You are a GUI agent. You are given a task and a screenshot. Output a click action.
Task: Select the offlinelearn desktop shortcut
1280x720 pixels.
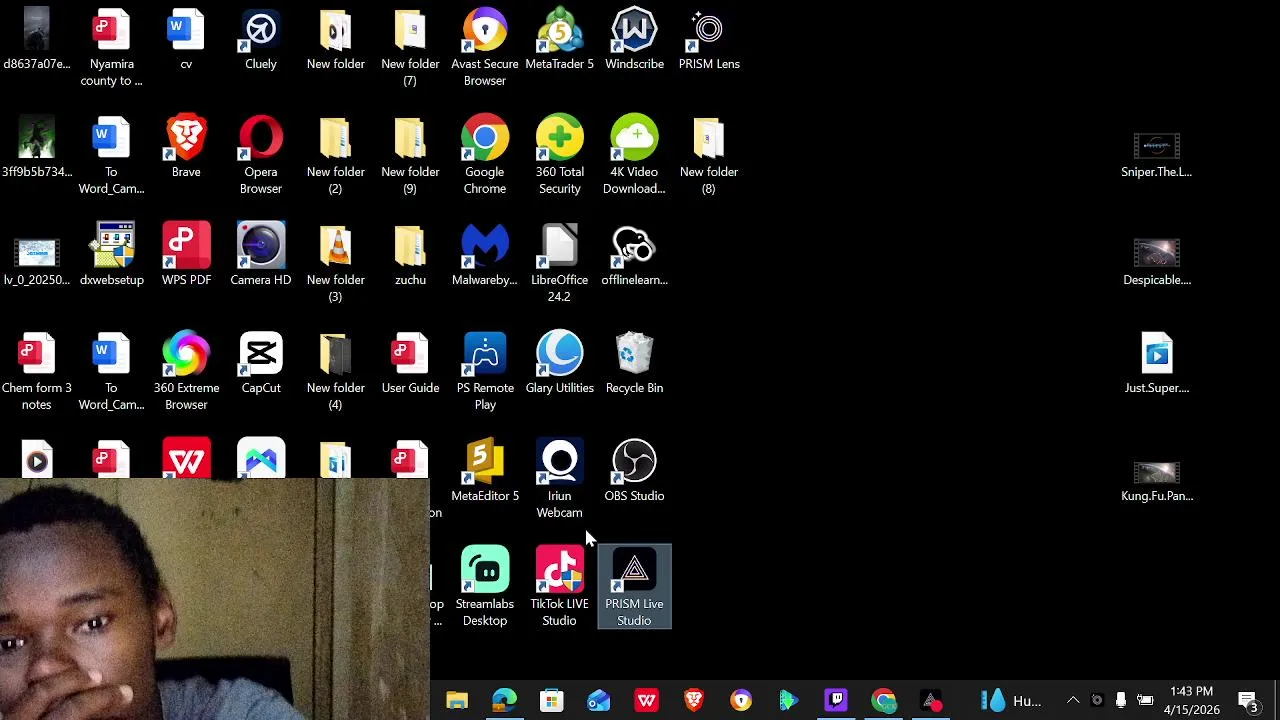(x=634, y=256)
